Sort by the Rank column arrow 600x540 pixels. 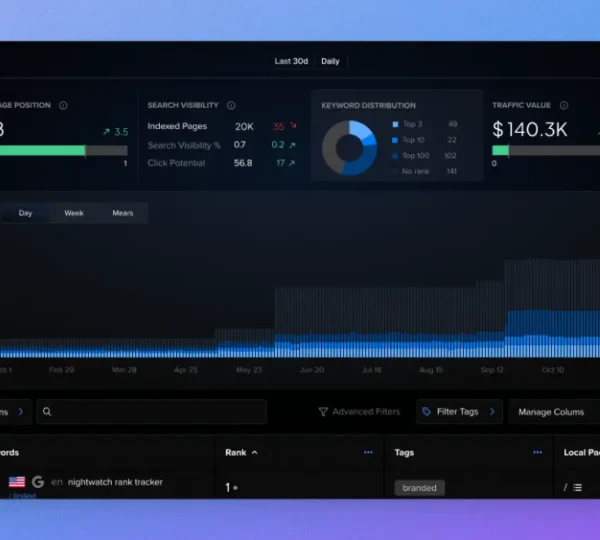[254, 453]
